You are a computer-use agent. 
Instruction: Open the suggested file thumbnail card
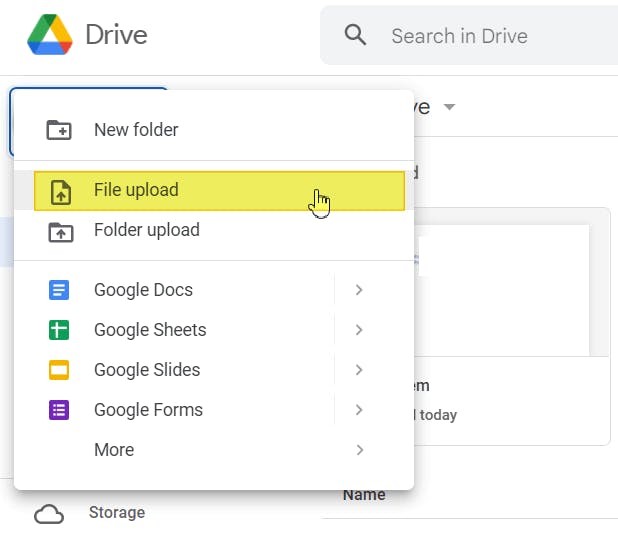click(512, 326)
